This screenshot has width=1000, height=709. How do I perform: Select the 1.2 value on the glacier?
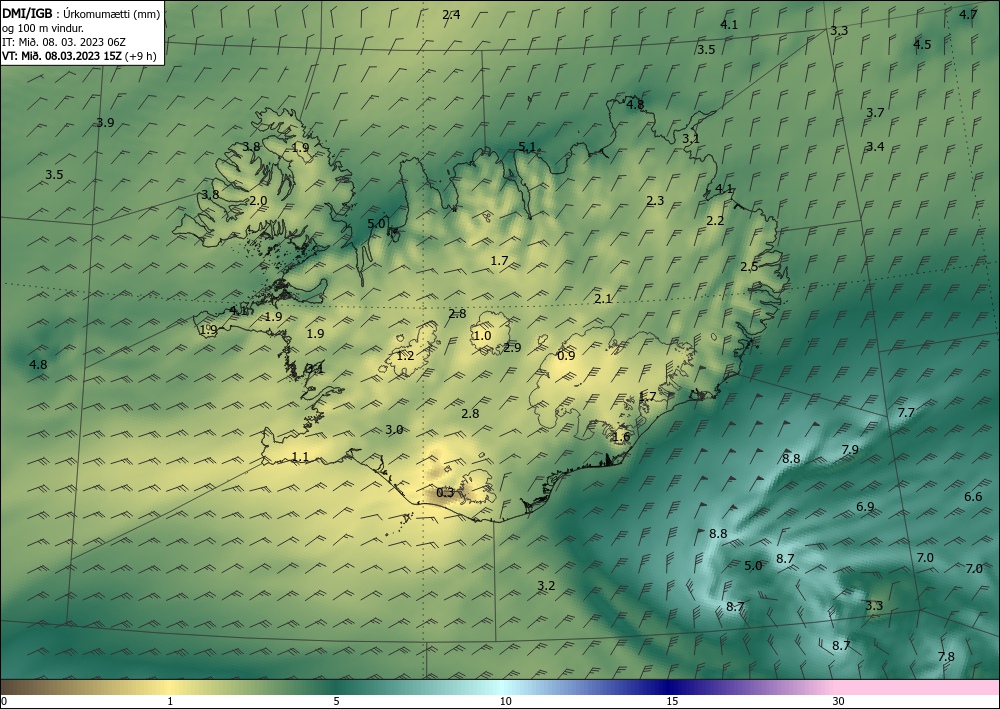pos(406,356)
